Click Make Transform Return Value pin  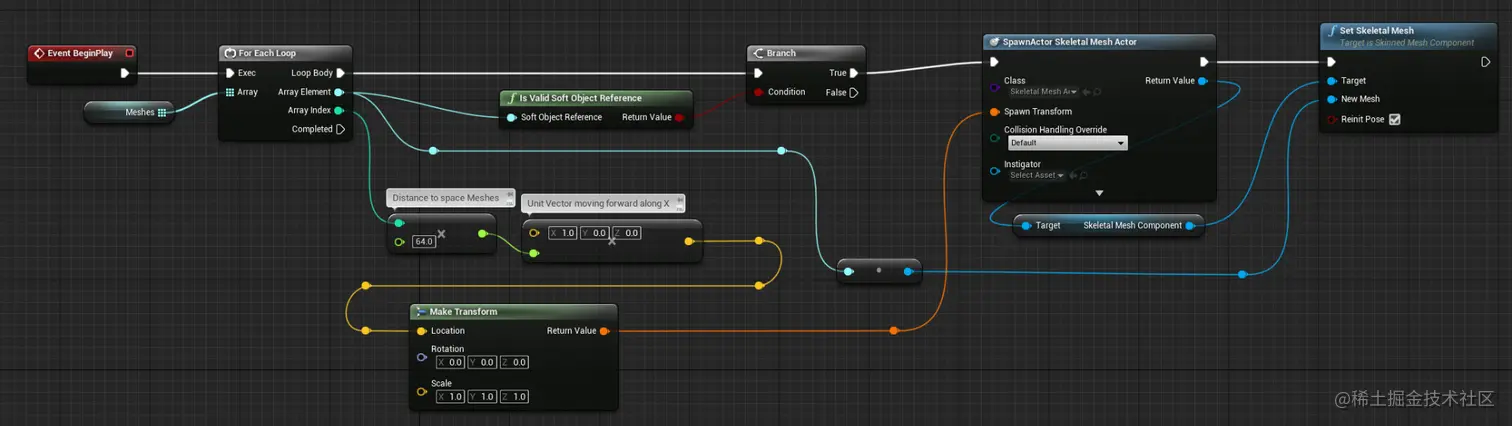(604, 331)
